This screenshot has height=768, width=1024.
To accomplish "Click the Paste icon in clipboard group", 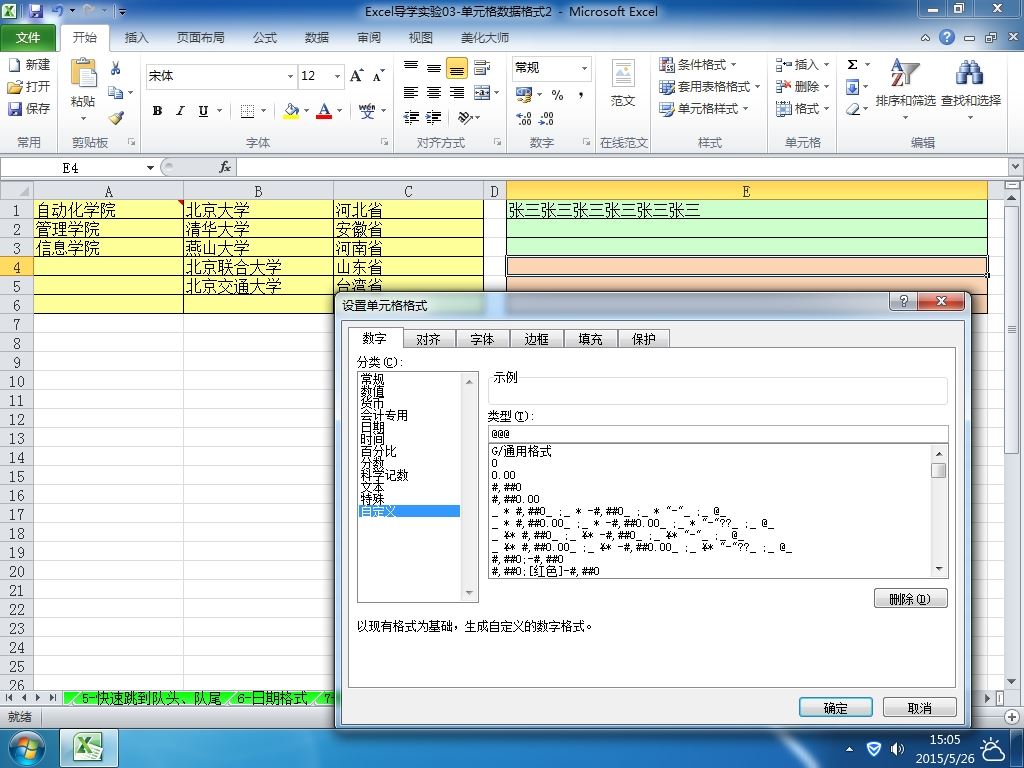I will [84, 73].
